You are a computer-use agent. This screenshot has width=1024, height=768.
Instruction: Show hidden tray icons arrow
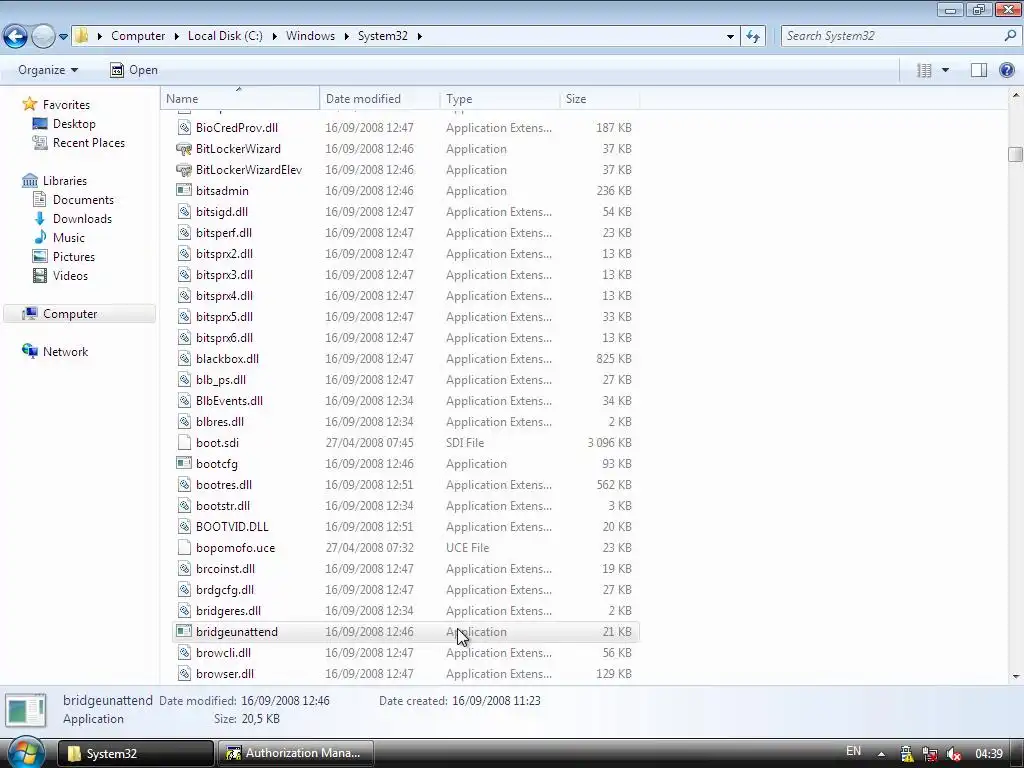(881, 754)
